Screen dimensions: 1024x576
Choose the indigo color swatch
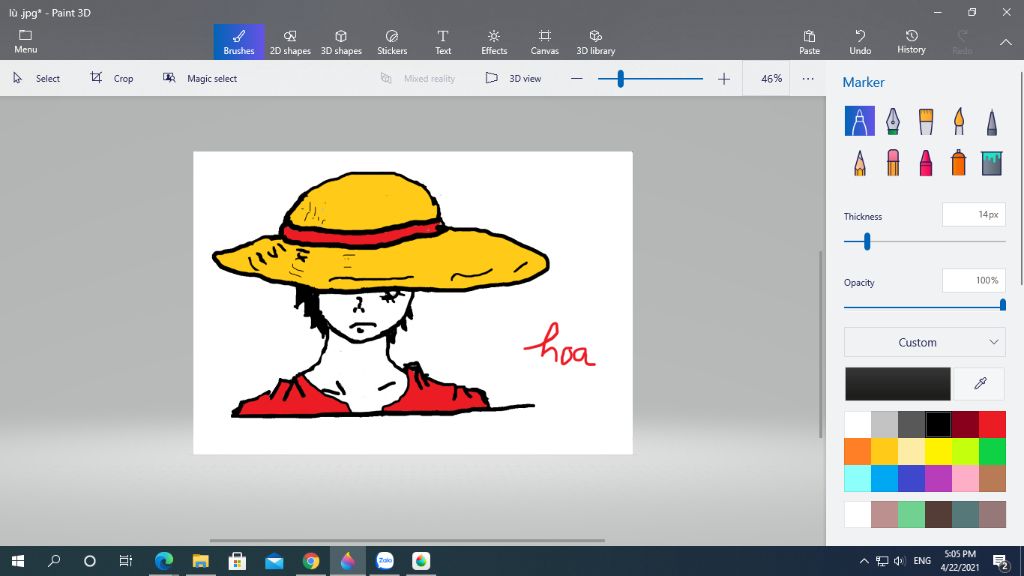[912, 479]
